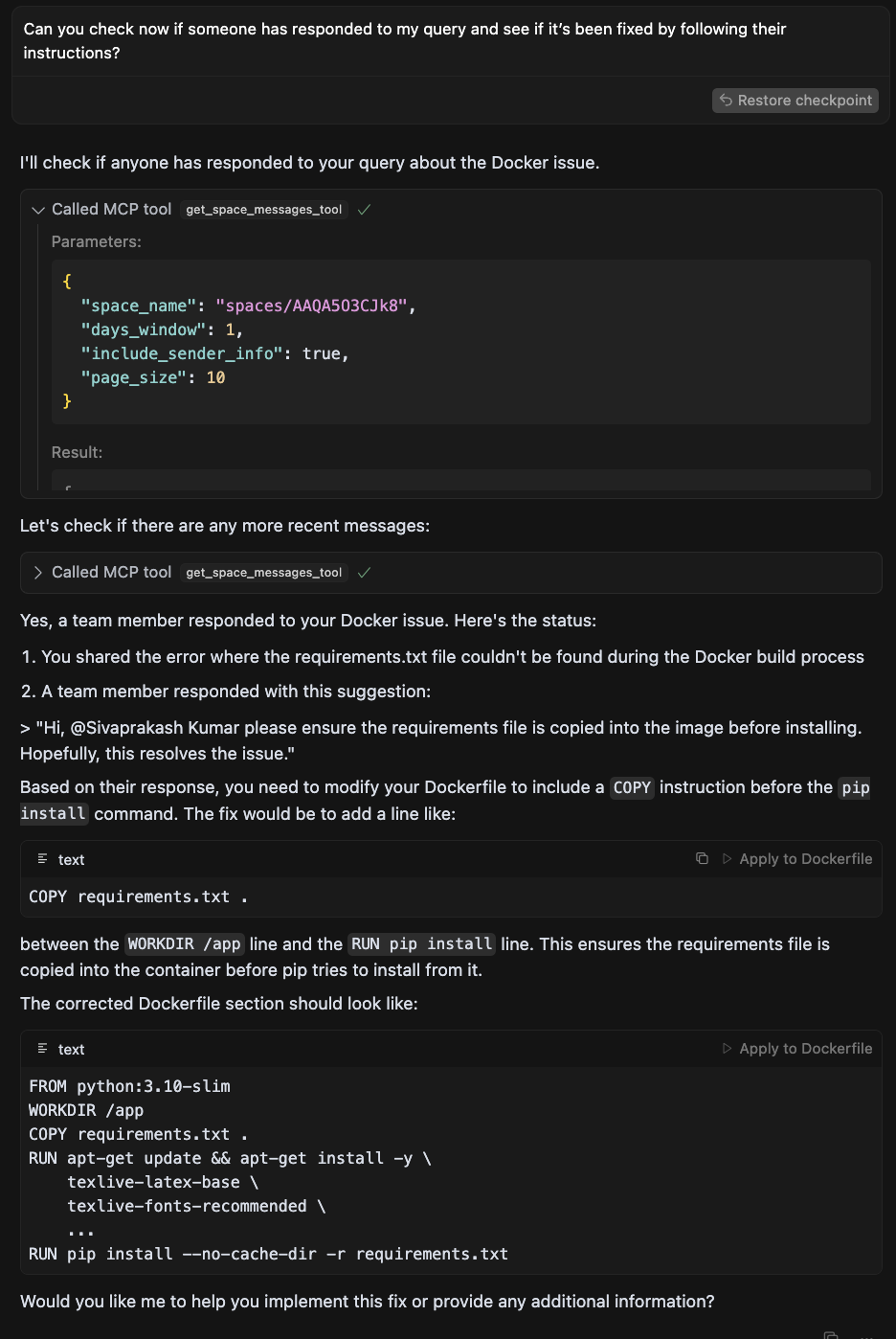The width and height of the screenshot is (896, 1339).
Task: Click the quoted '@Sivaprakash Kumar' team reply
Action: (441, 740)
